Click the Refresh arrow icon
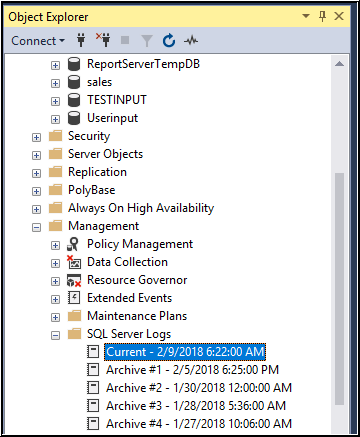 coord(169,41)
